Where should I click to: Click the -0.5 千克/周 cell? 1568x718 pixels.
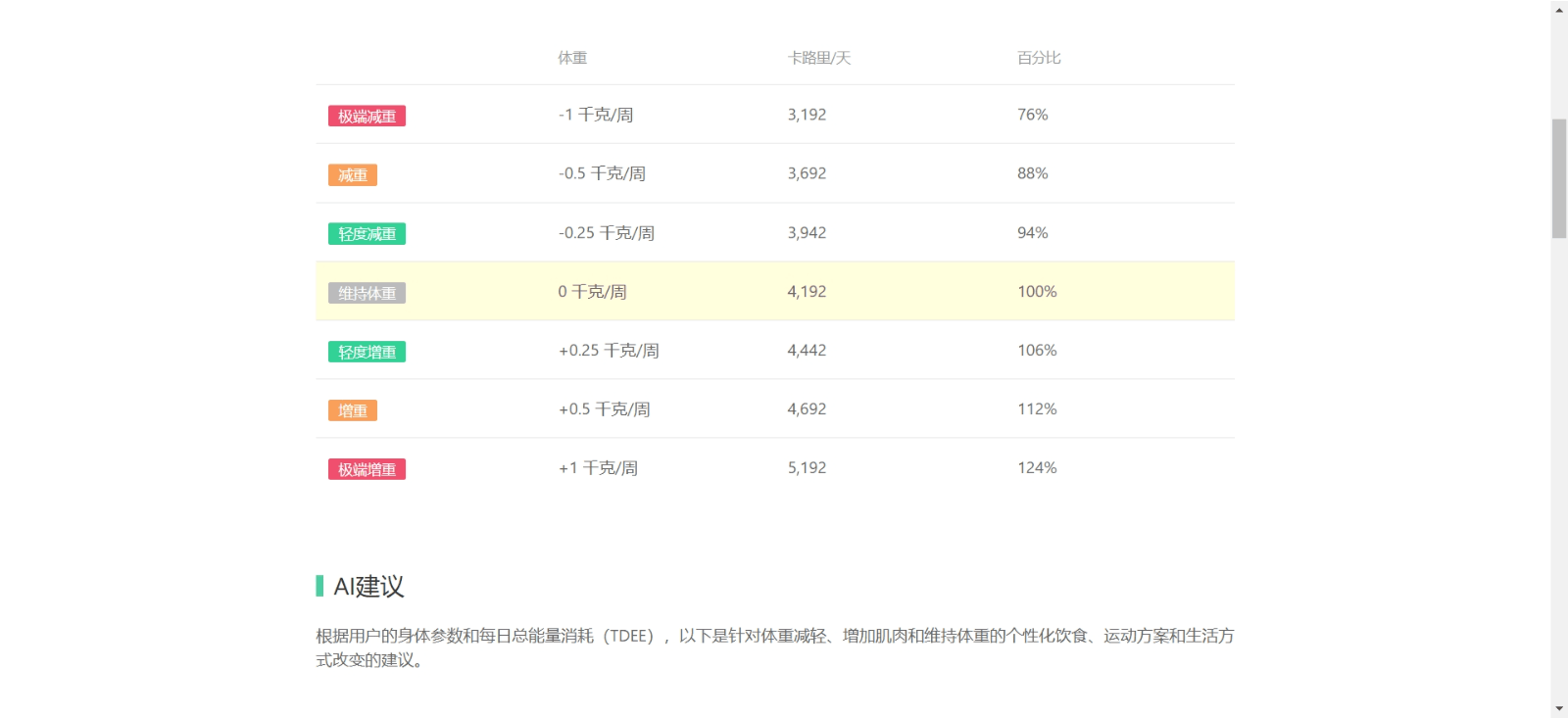click(602, 173)
